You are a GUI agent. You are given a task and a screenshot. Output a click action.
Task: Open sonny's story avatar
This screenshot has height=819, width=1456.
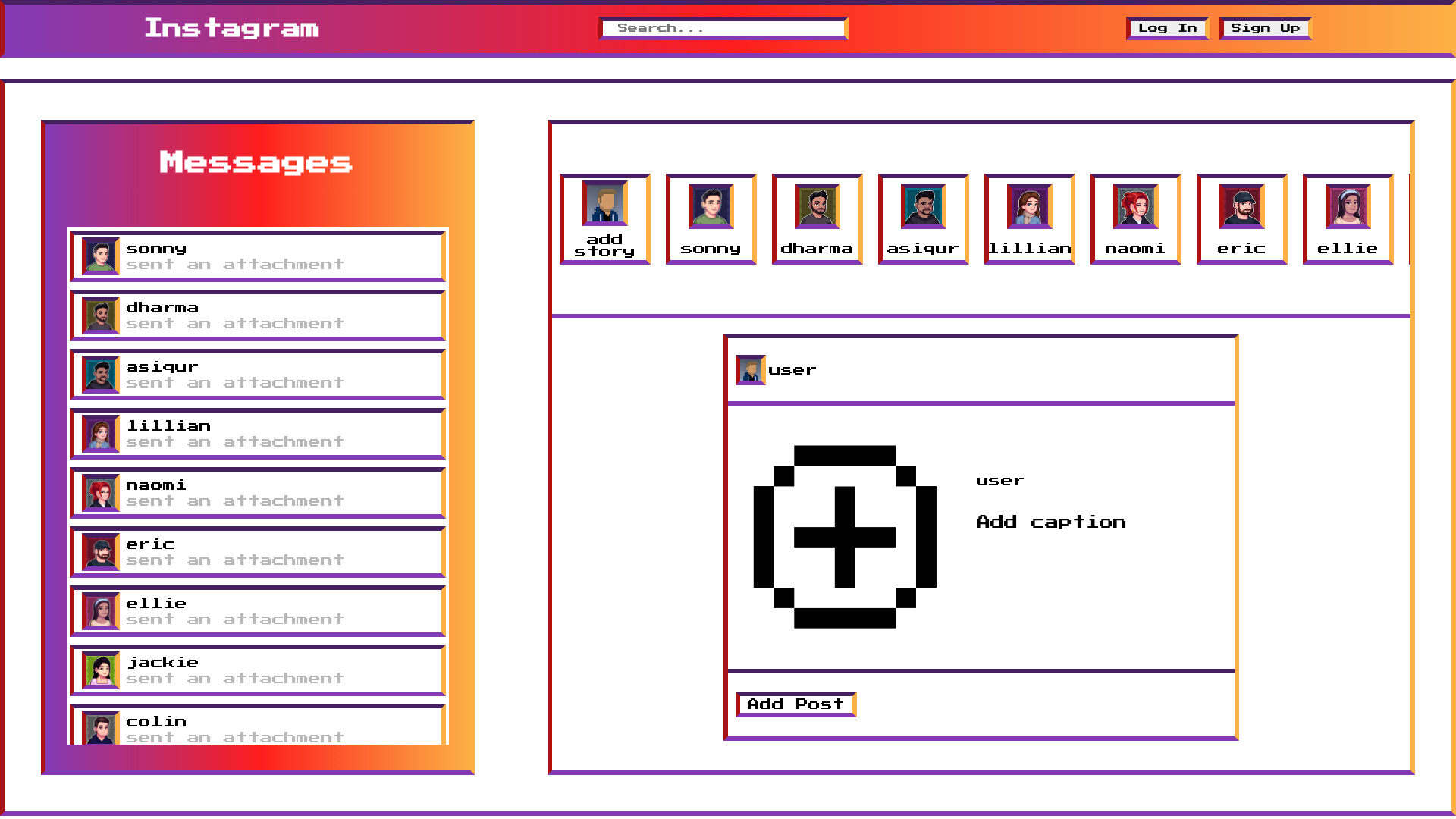[711, 206]
